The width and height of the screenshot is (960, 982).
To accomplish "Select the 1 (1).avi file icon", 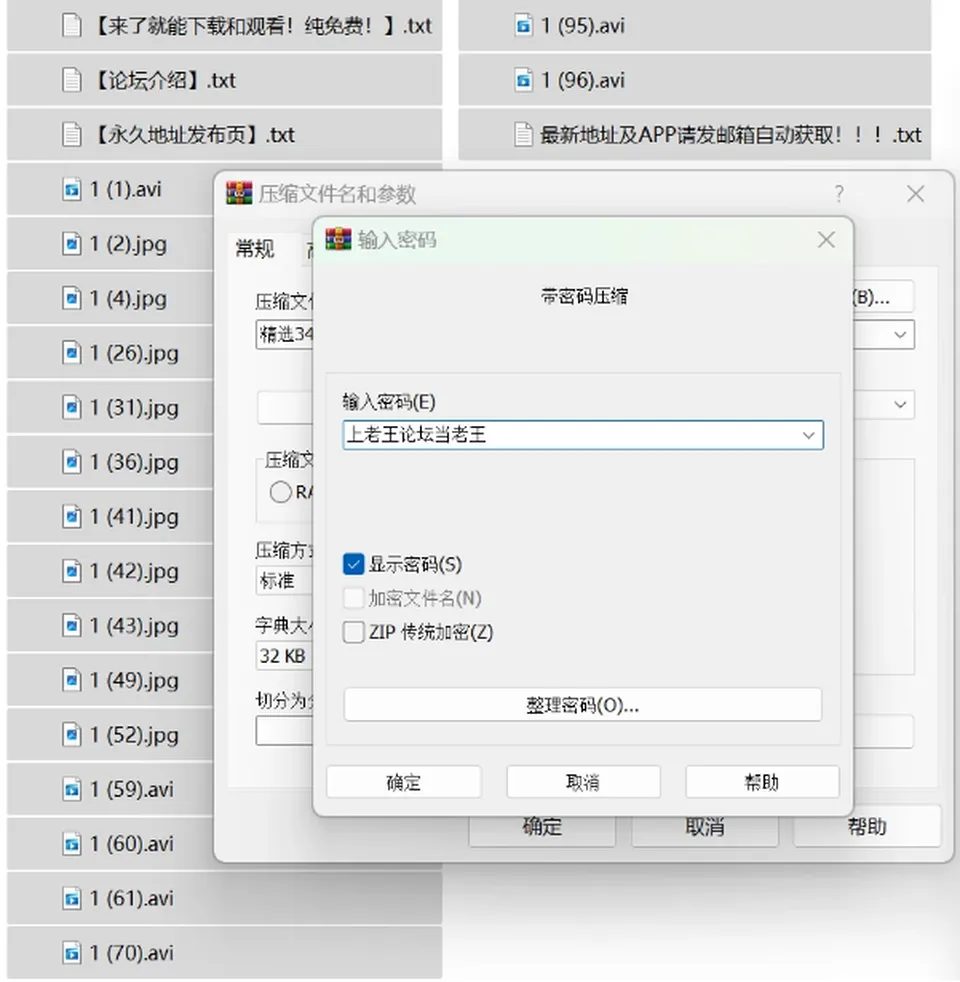I will [72, 189].
